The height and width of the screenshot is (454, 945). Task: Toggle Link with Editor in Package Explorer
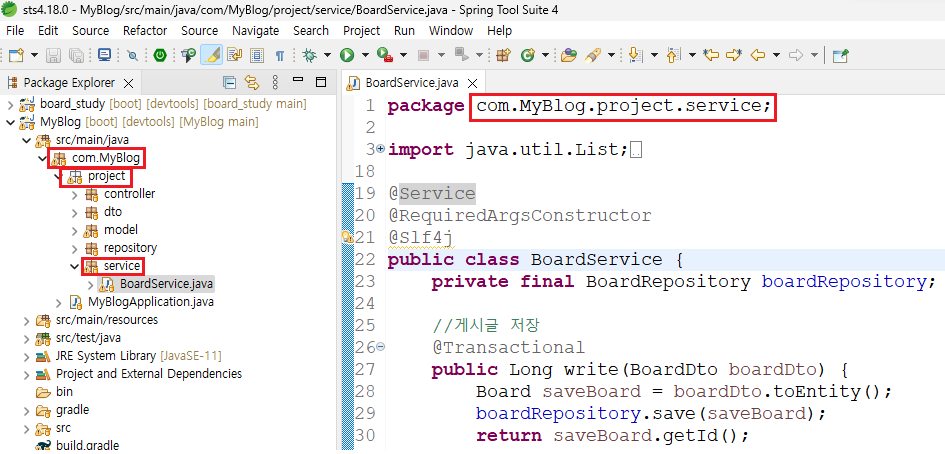coord(251,83)
